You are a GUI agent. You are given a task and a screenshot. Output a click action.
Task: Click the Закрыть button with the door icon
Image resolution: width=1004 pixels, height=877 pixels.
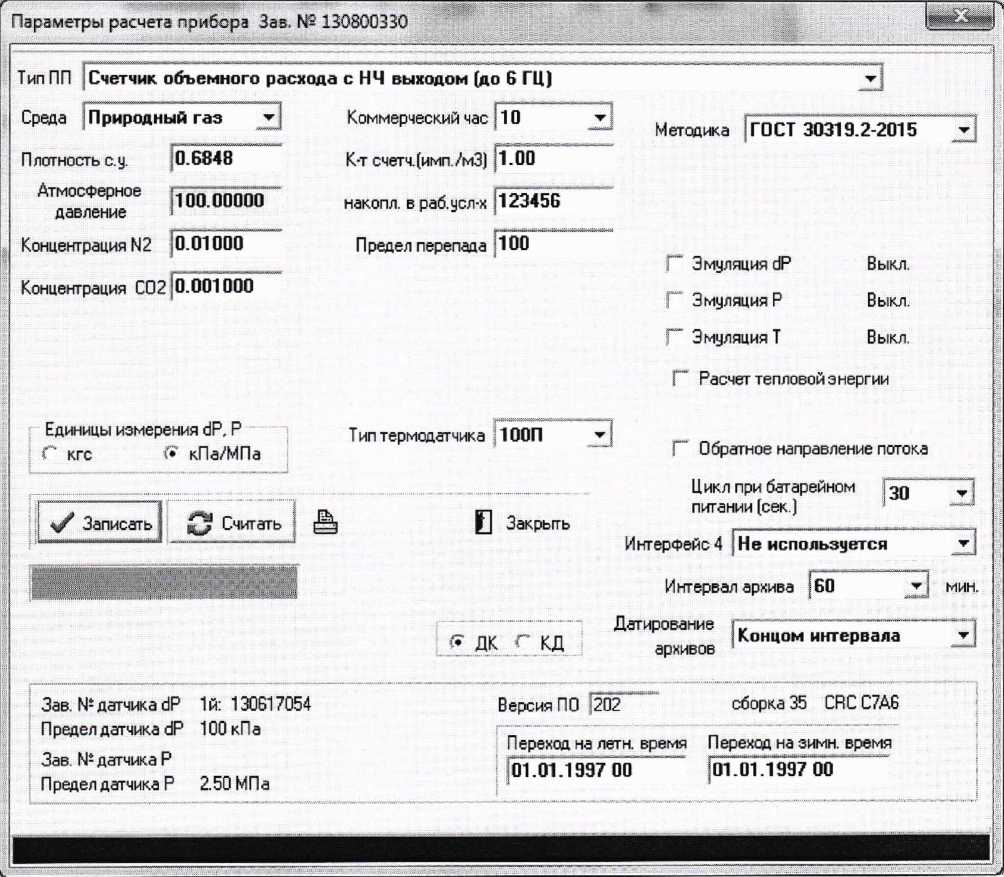(522, 523)
